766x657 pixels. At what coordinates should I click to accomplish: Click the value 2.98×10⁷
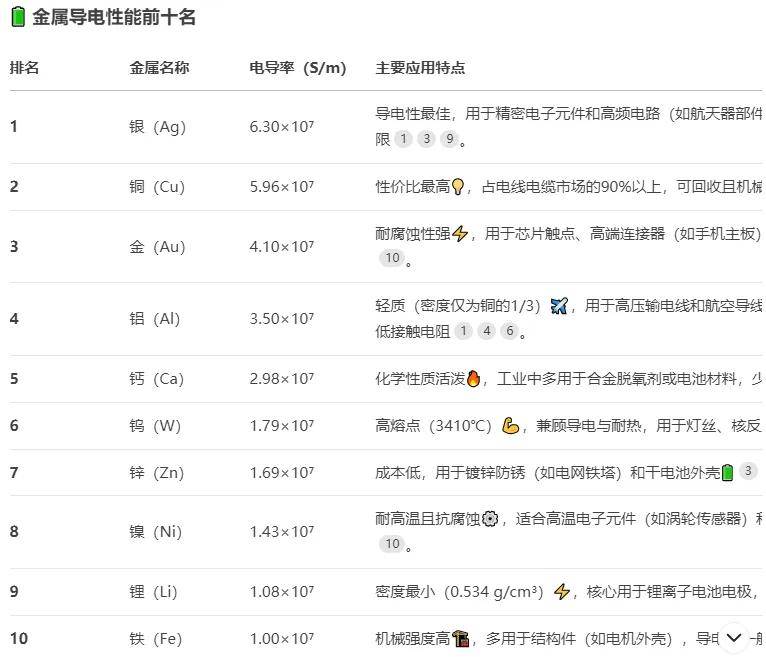pos(282,379)
